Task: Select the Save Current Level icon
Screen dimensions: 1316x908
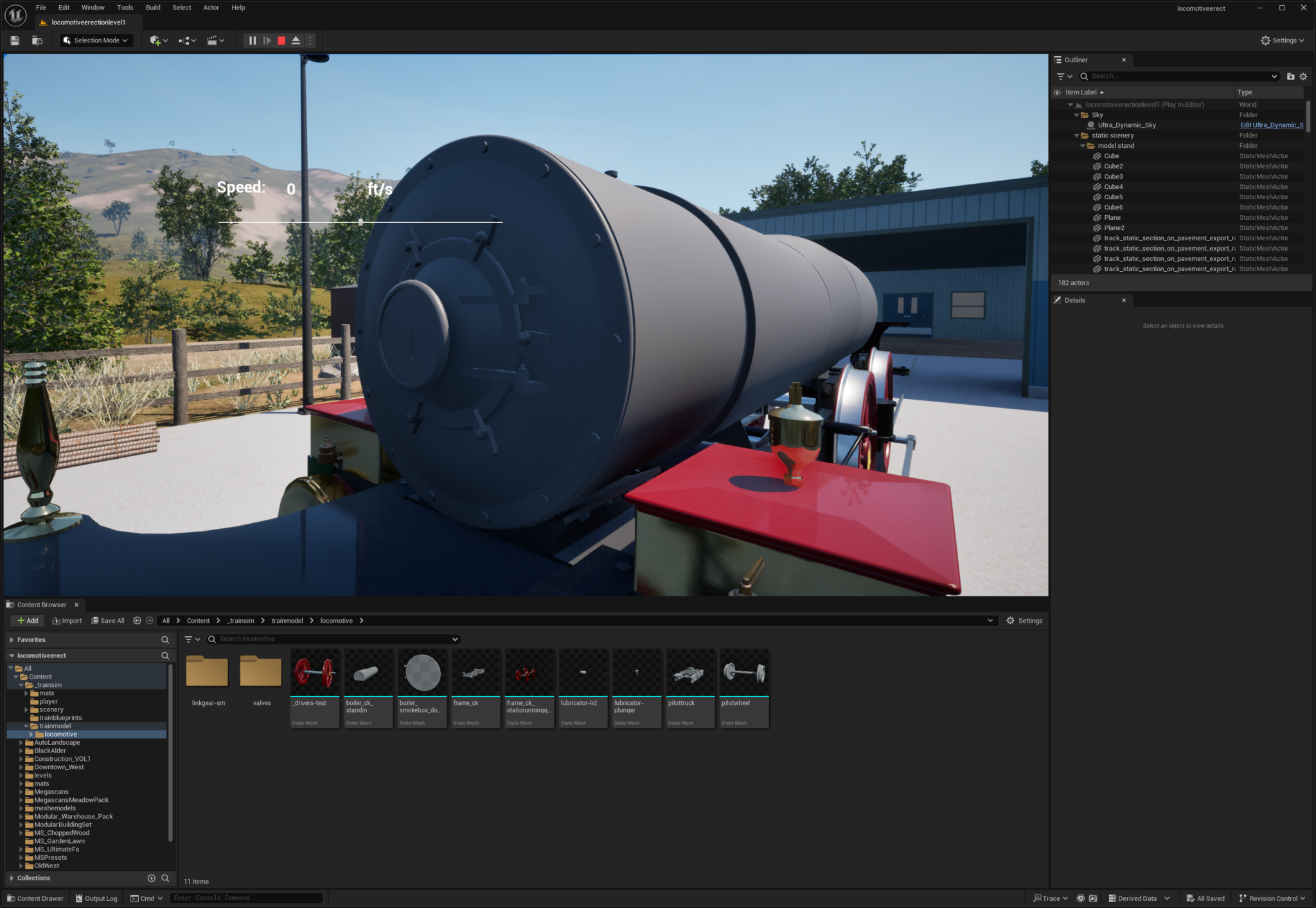Action: pos(14,40)
